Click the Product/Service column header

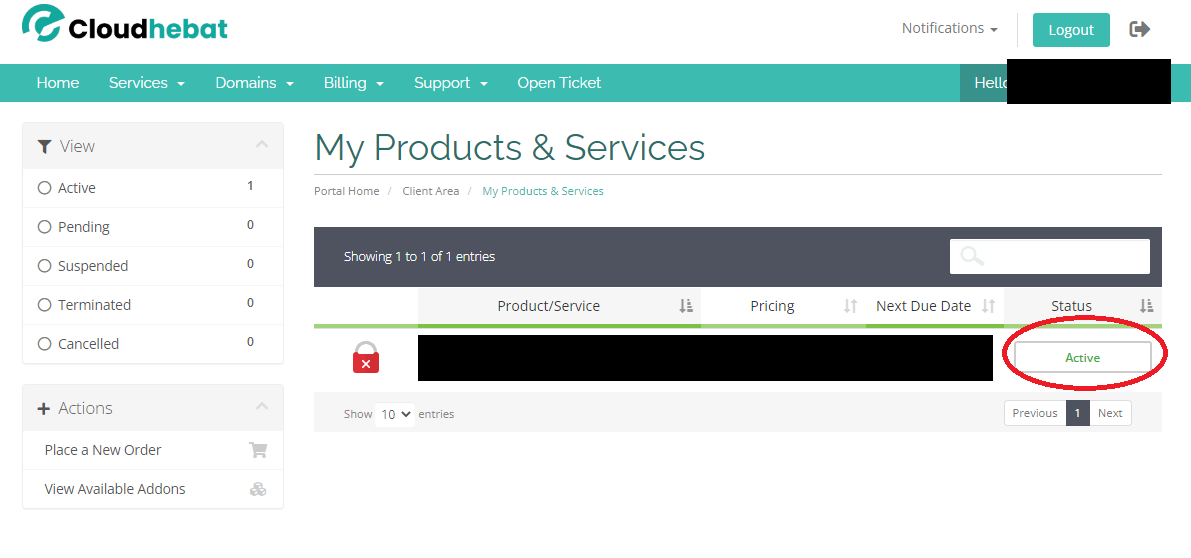(x=559, y=306)
